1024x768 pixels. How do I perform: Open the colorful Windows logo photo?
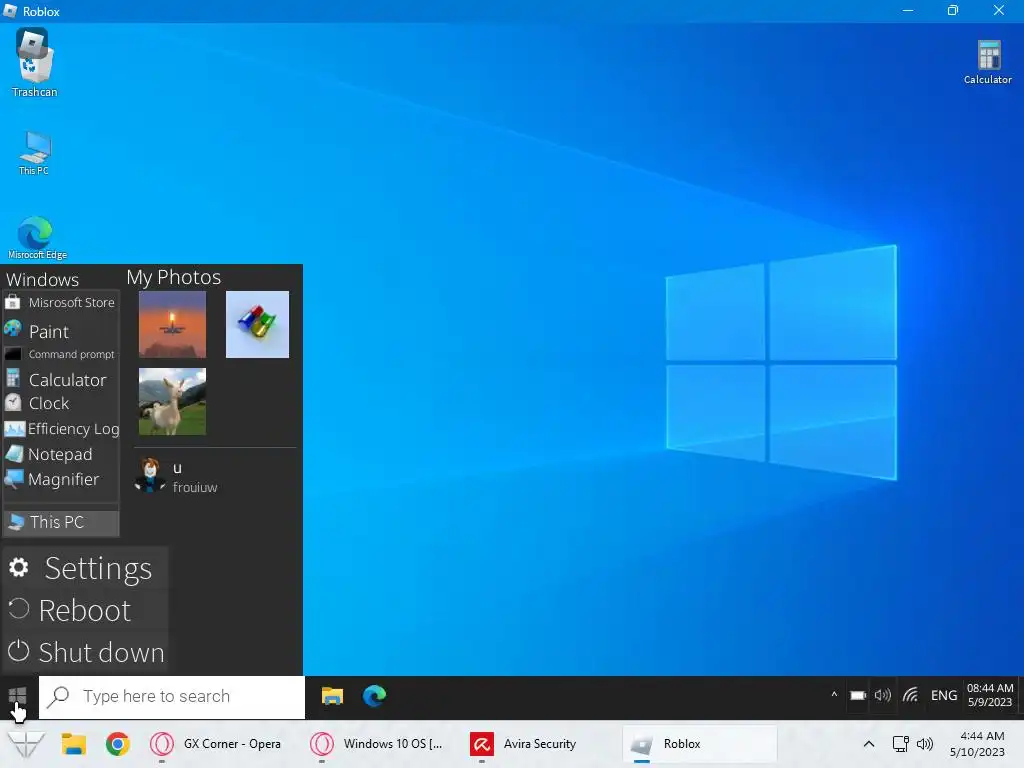pyautogui.click(x=257, y=325)
